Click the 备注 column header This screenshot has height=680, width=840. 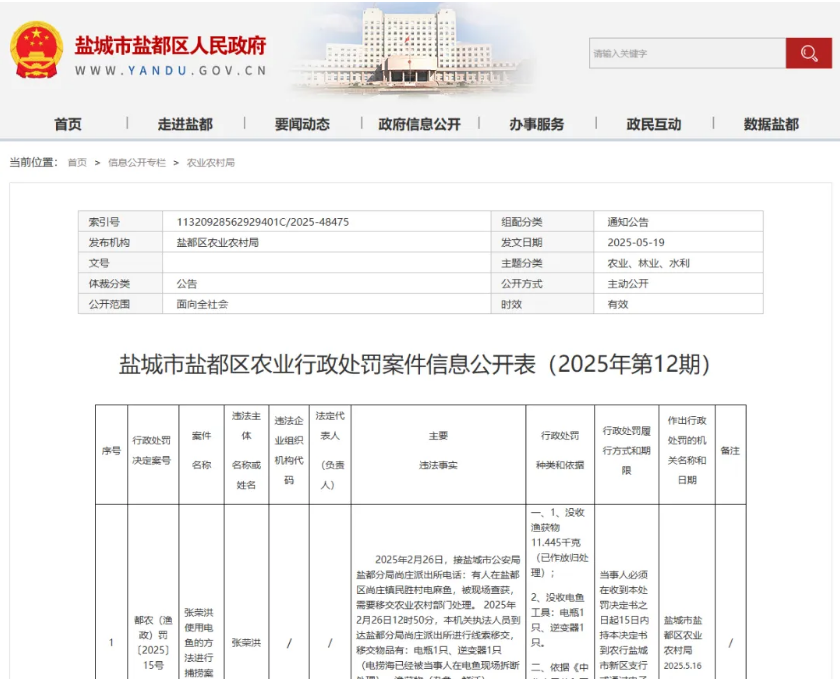tap(731, 454)
